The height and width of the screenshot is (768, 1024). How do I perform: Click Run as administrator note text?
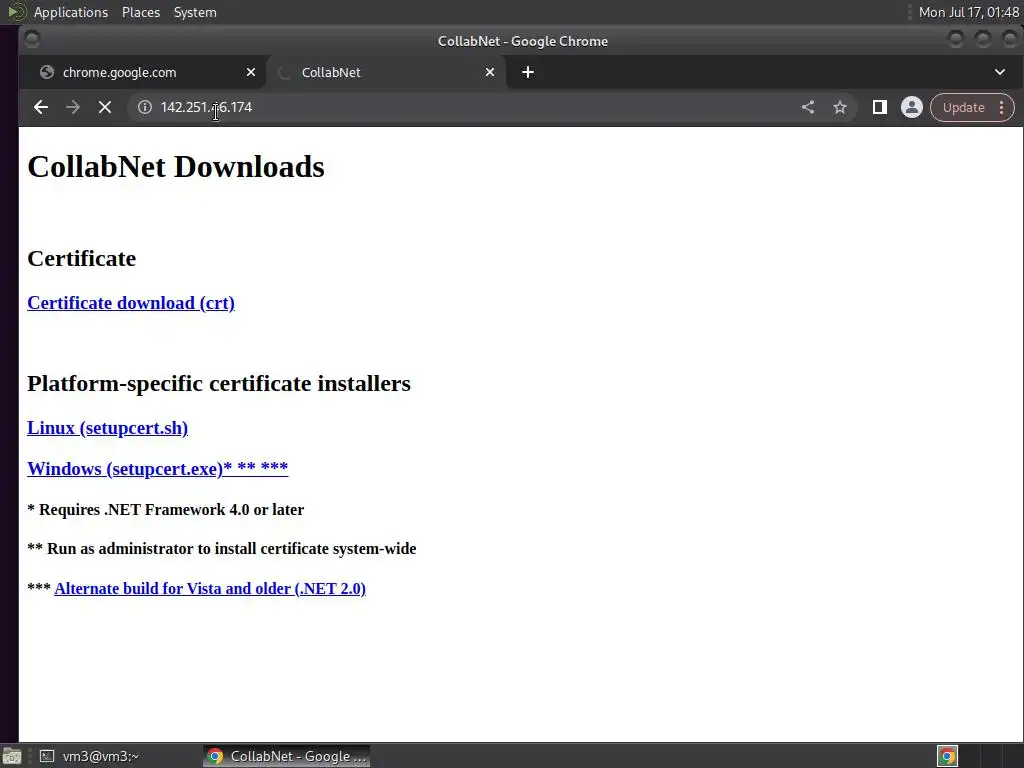click(x=221, y=549)
